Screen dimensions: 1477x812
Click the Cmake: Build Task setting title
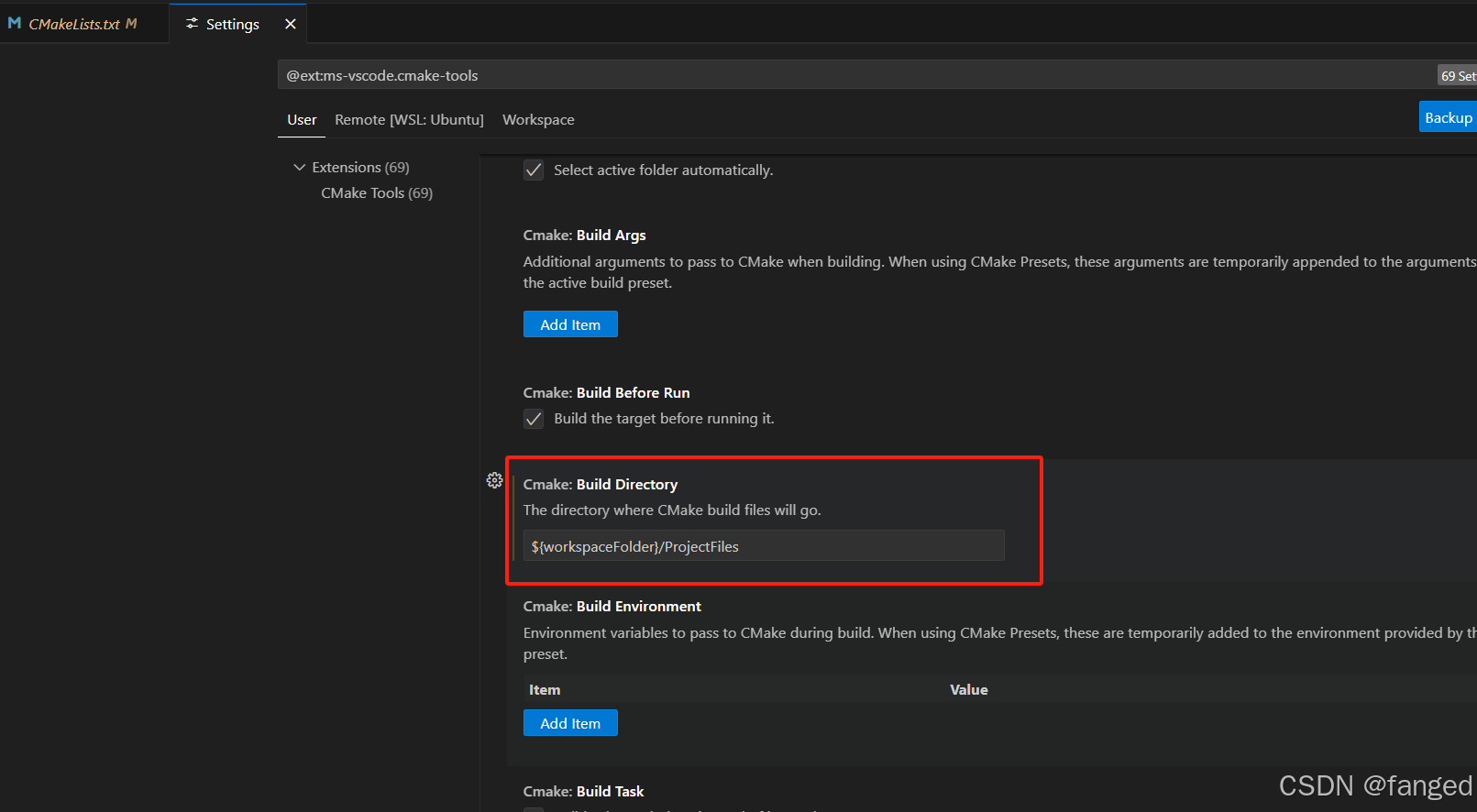click(x=583, y=792)
